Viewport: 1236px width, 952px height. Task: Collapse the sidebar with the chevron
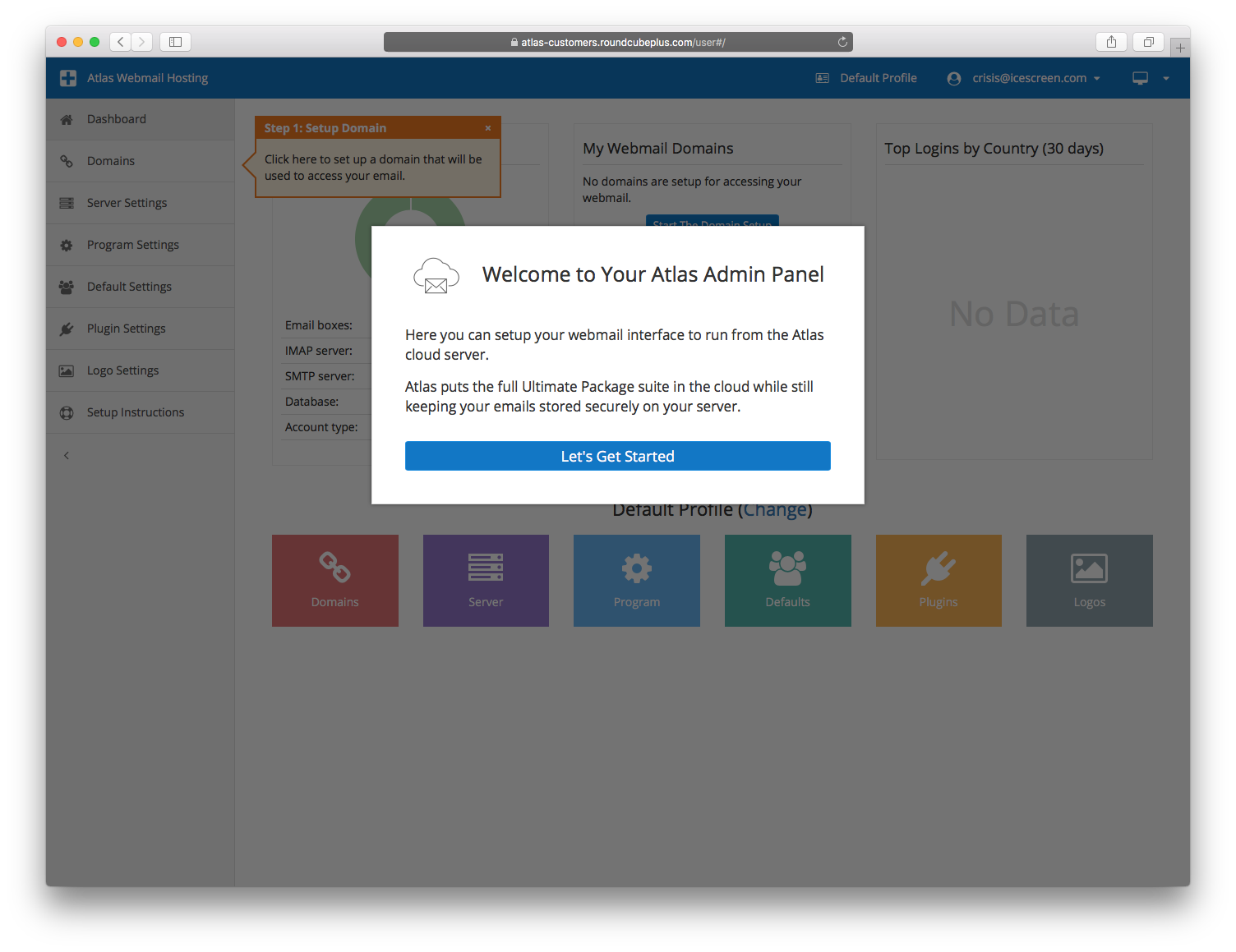point(67,455)
